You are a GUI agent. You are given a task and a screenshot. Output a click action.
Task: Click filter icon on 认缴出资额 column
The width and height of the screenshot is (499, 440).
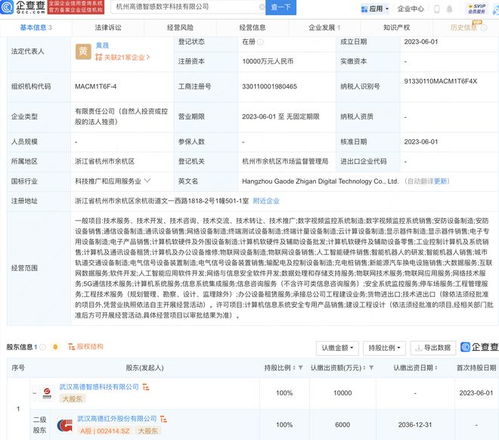pyautogui.click(x=371, y=368)
